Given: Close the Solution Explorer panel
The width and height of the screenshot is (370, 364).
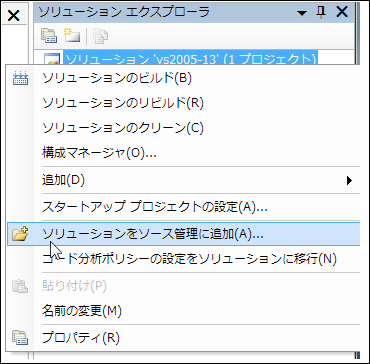Looking at the screenshot, I should coord(342,12).
